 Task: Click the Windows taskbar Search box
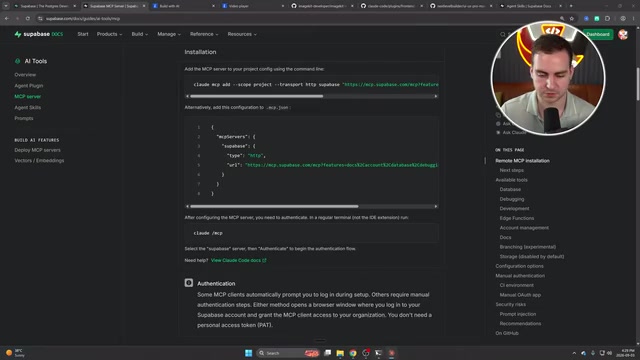(288, 353)
